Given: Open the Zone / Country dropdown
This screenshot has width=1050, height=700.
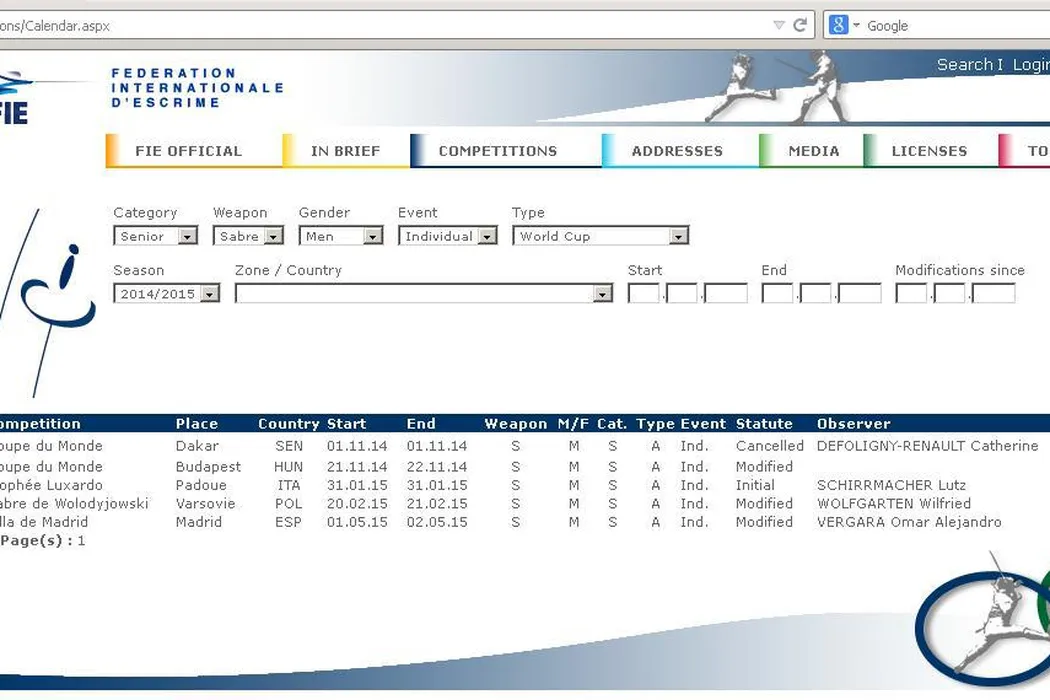Looking at the screenshot, I should click(x=602, y=294).
